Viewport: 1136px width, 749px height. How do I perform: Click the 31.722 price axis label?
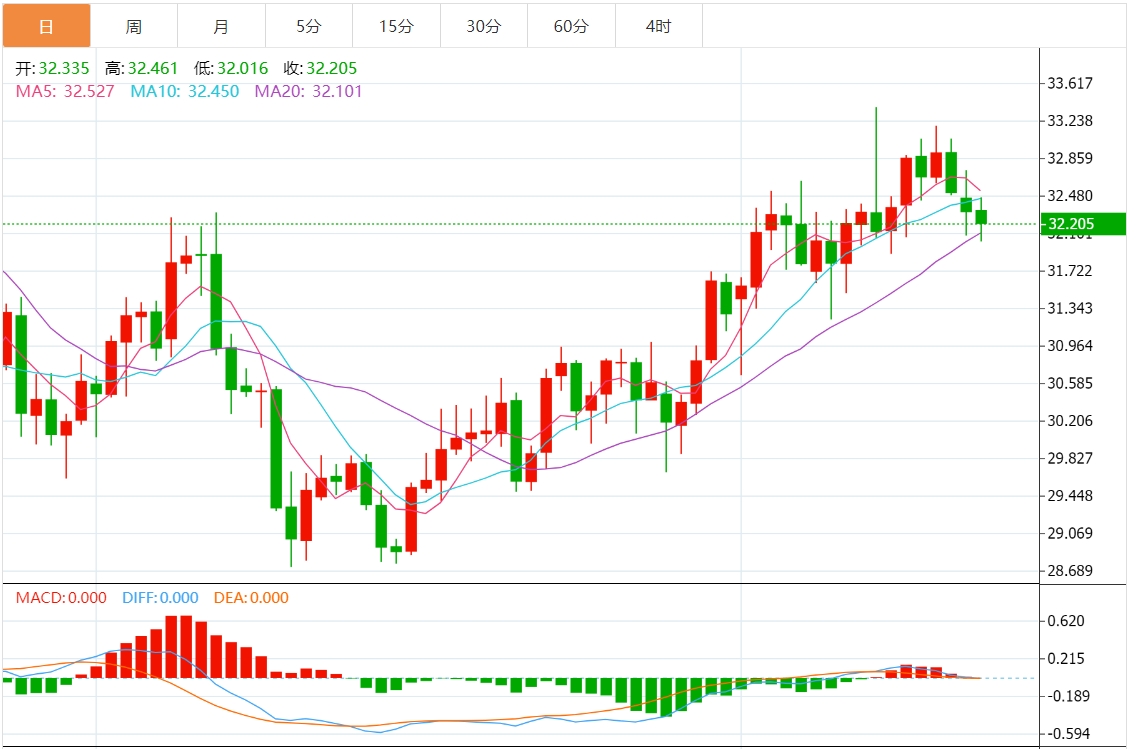point(1069,271)
